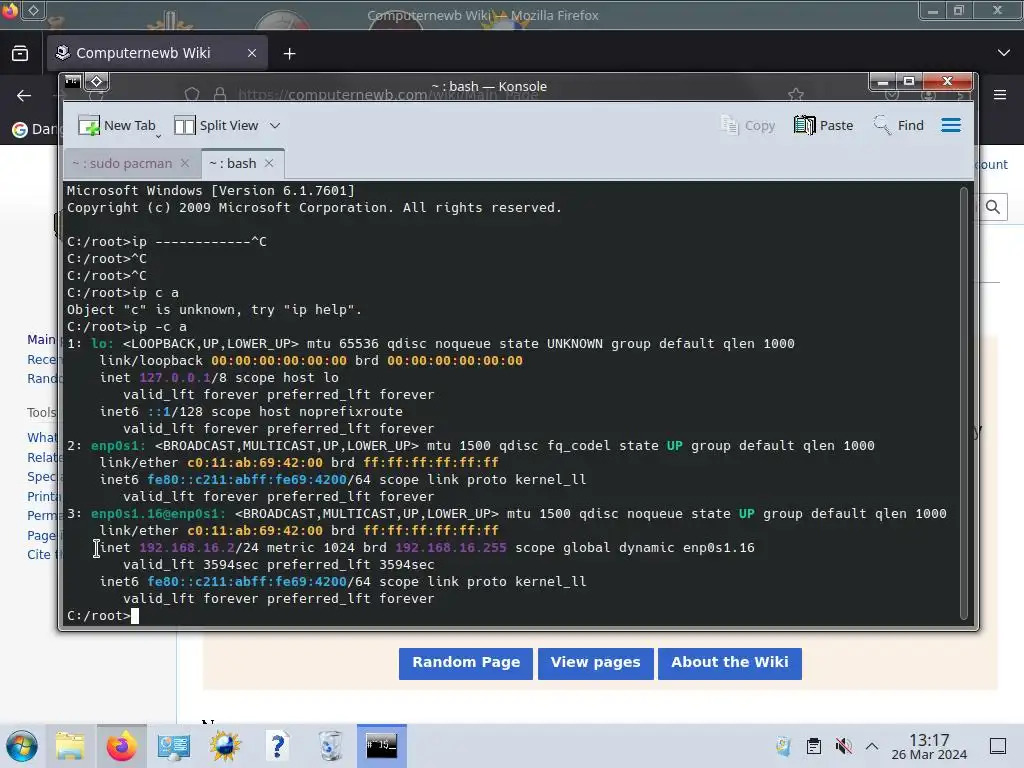The width and height of the screenshot is (1024, 768).
Task: Close the Computernewb Wiki Firefox tab
Action: click(252, 53)
